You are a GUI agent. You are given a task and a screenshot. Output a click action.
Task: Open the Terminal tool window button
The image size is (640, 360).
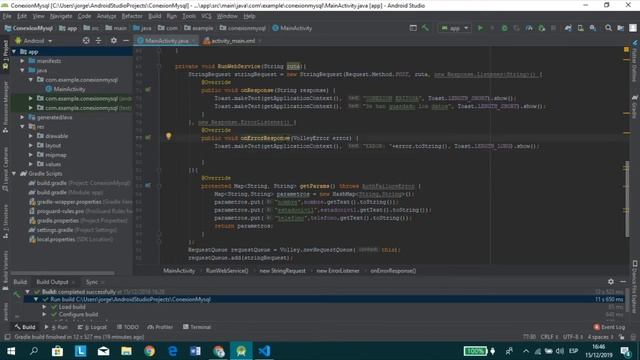click(x=197, y=327)
